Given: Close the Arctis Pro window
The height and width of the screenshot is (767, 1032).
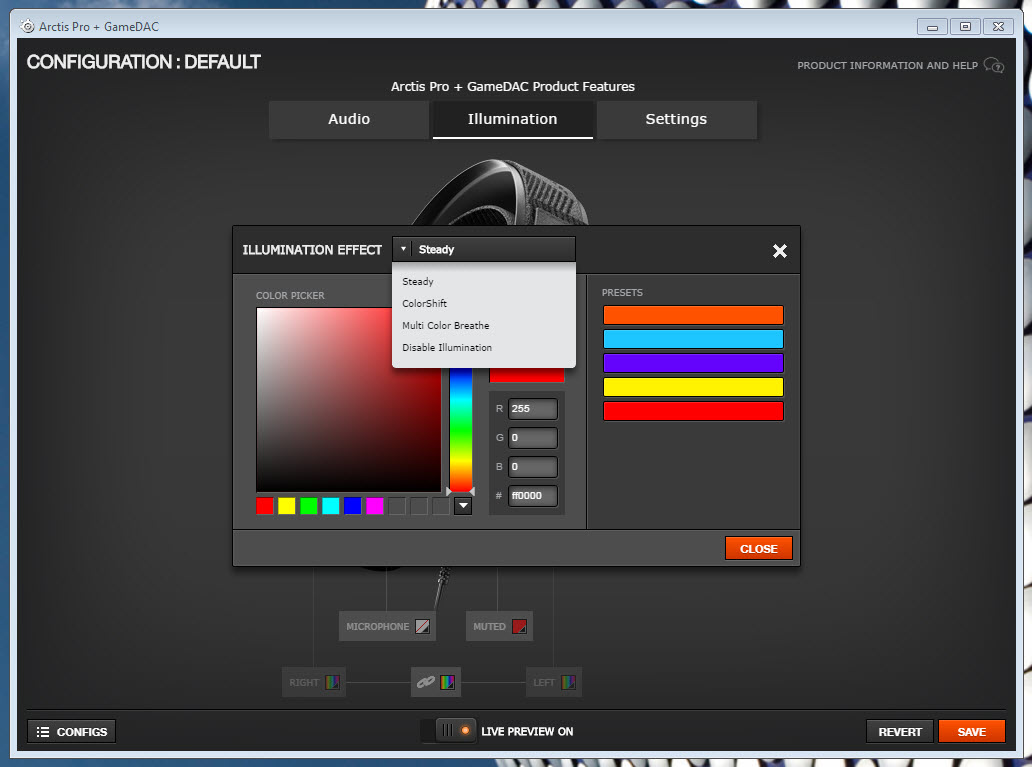Looking at the screenshot, I should (998, 27).
